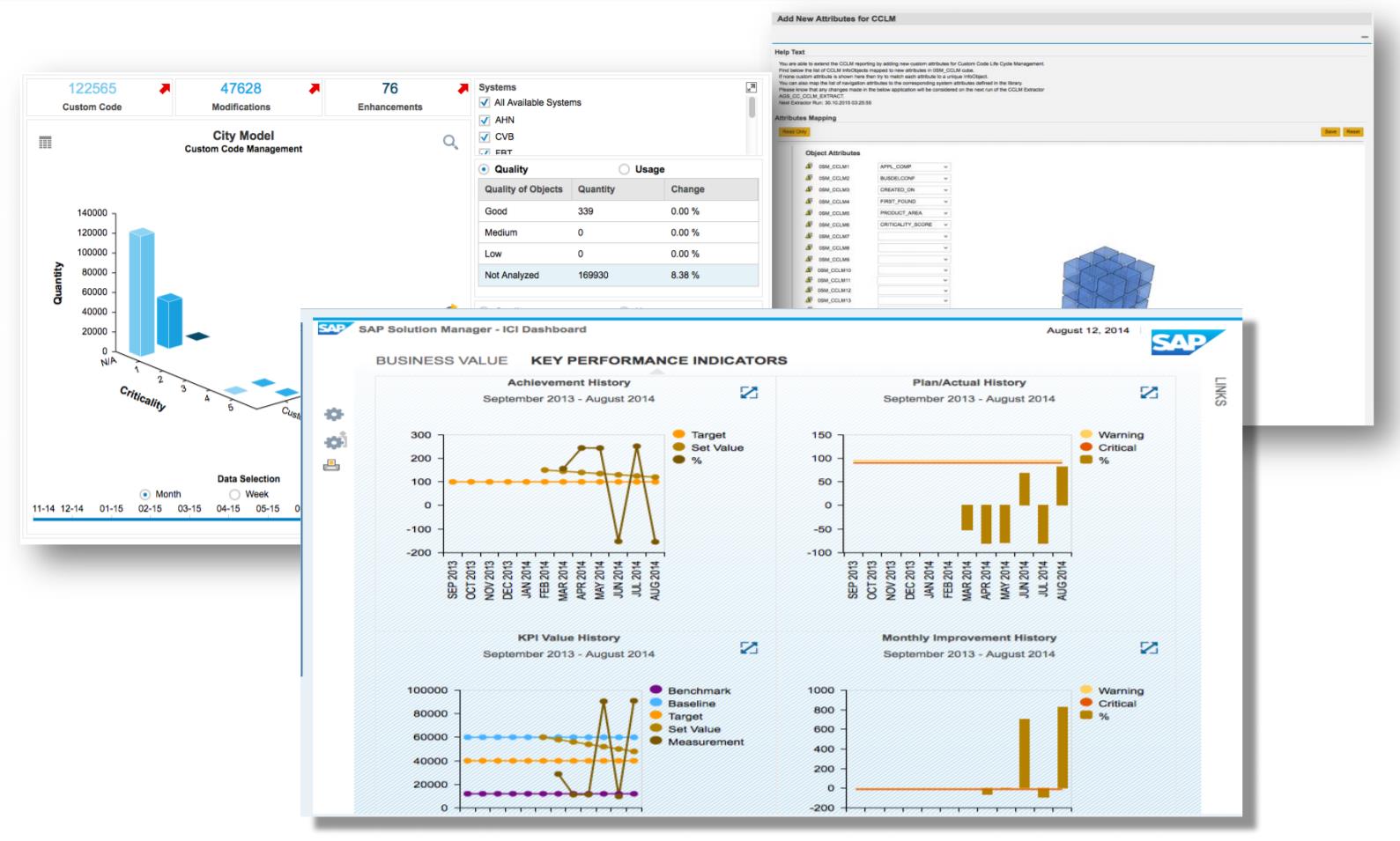Image resolution: width=1400 pixels, height=841 pixels.
Task: Click the attribute icon beside 0SM_CCLM6
Action: click(x=810, y=224)
